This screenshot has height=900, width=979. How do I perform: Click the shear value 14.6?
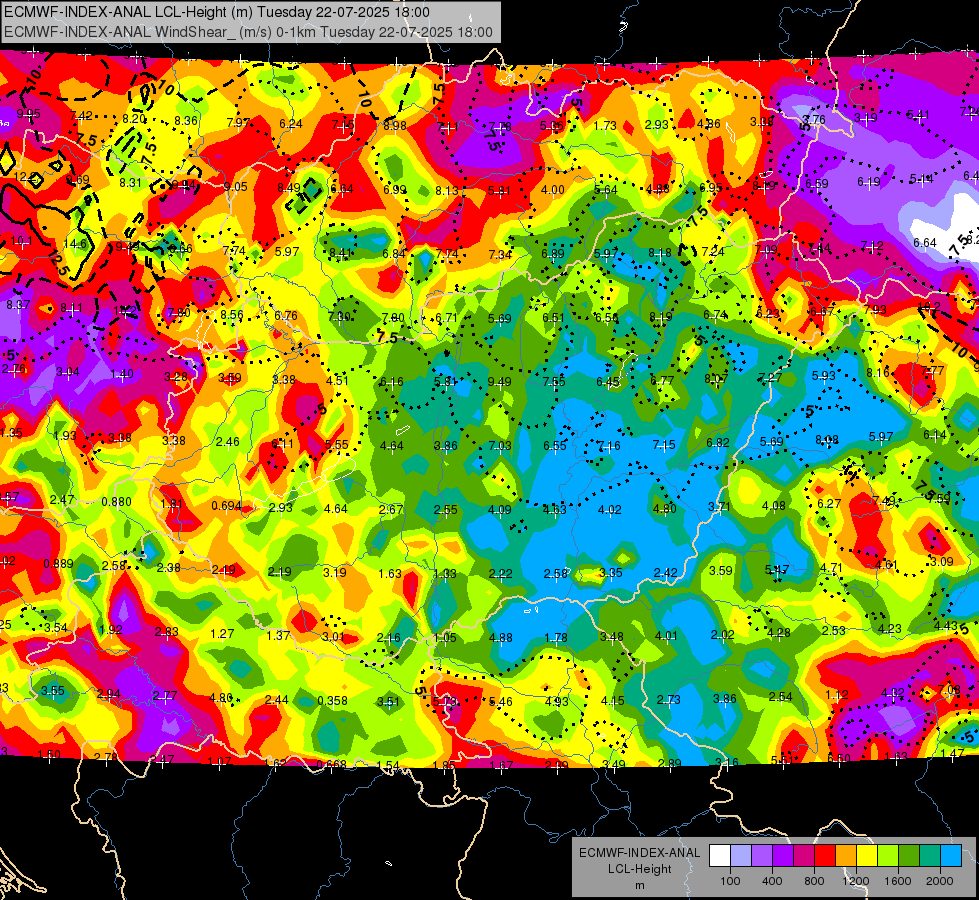click(76, 244)
